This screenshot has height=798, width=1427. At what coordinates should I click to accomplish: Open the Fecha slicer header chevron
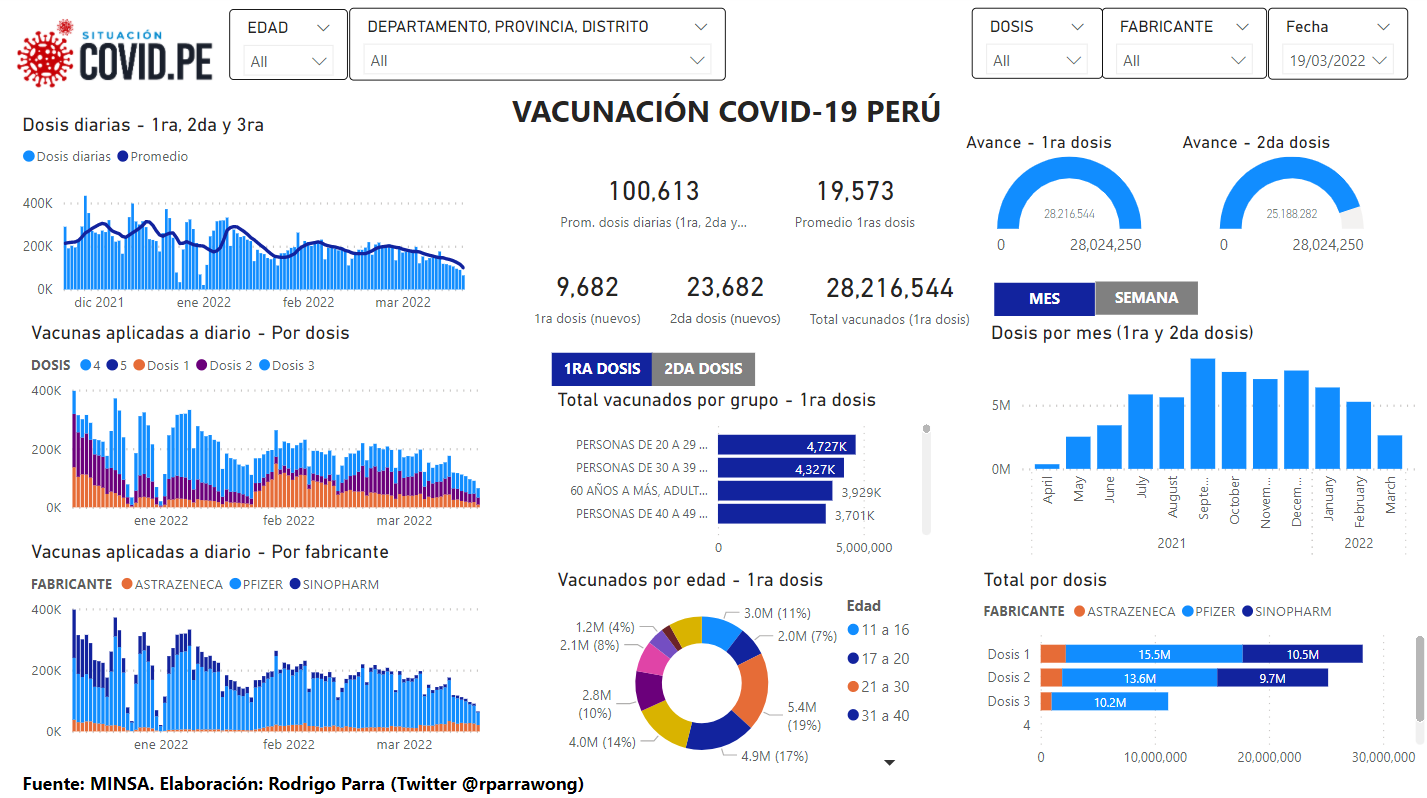[1383, 27]
